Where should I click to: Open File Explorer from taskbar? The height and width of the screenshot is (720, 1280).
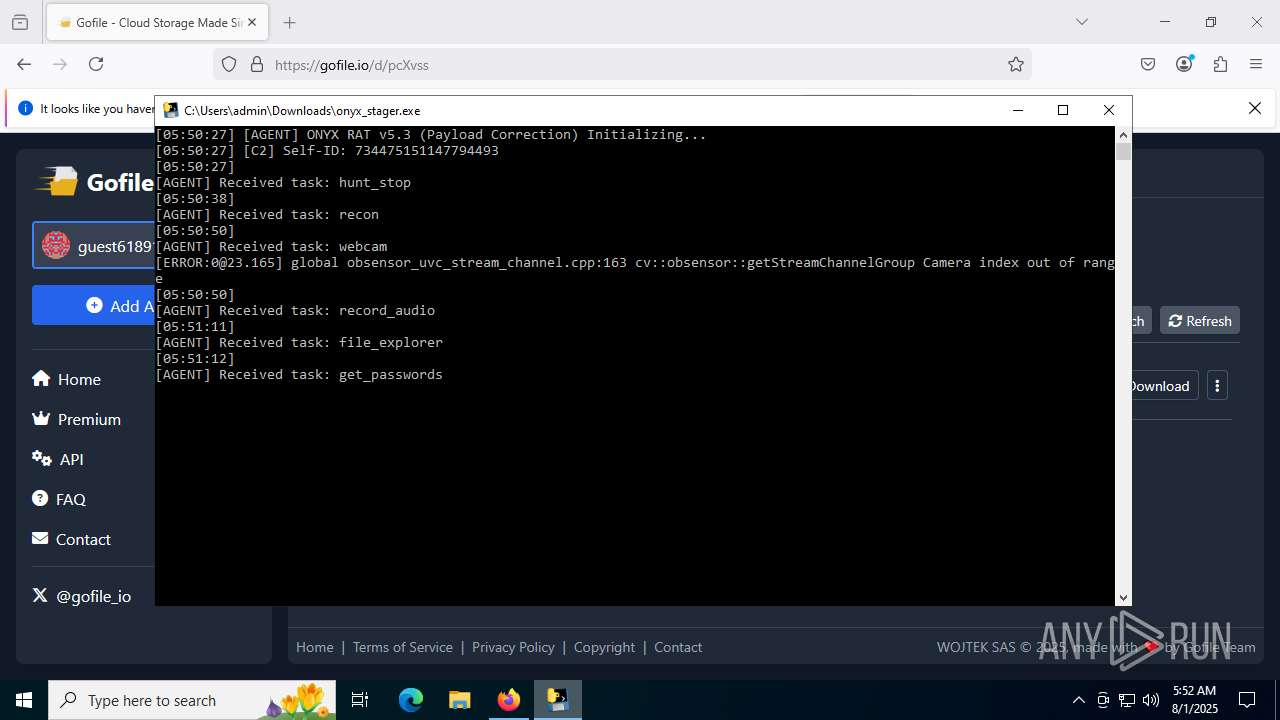pyautogui.click(x=459, y=700)
